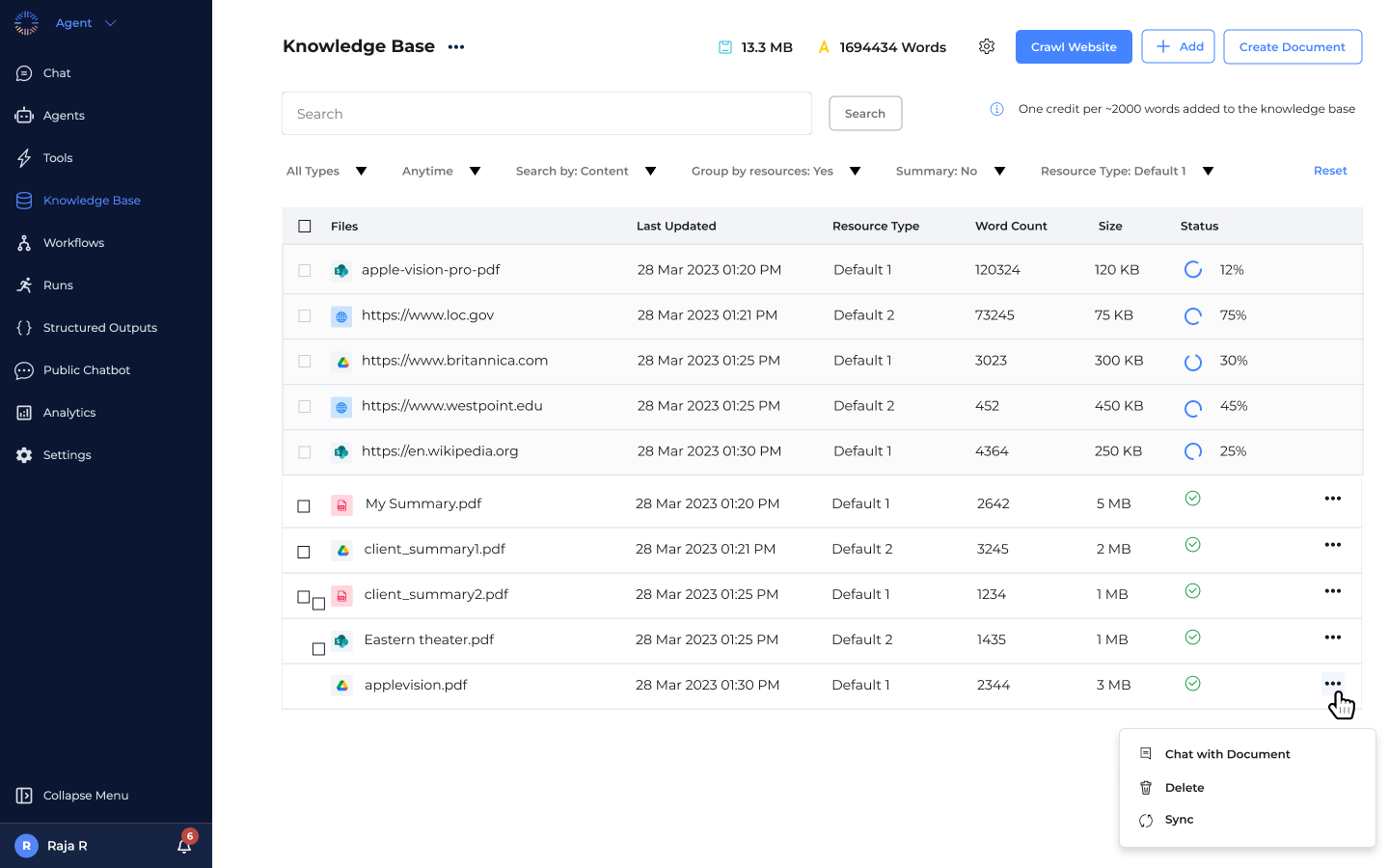1389x868 pixels.
Task: Toggle the select-all files checkbox
Action: coord(305,226)
